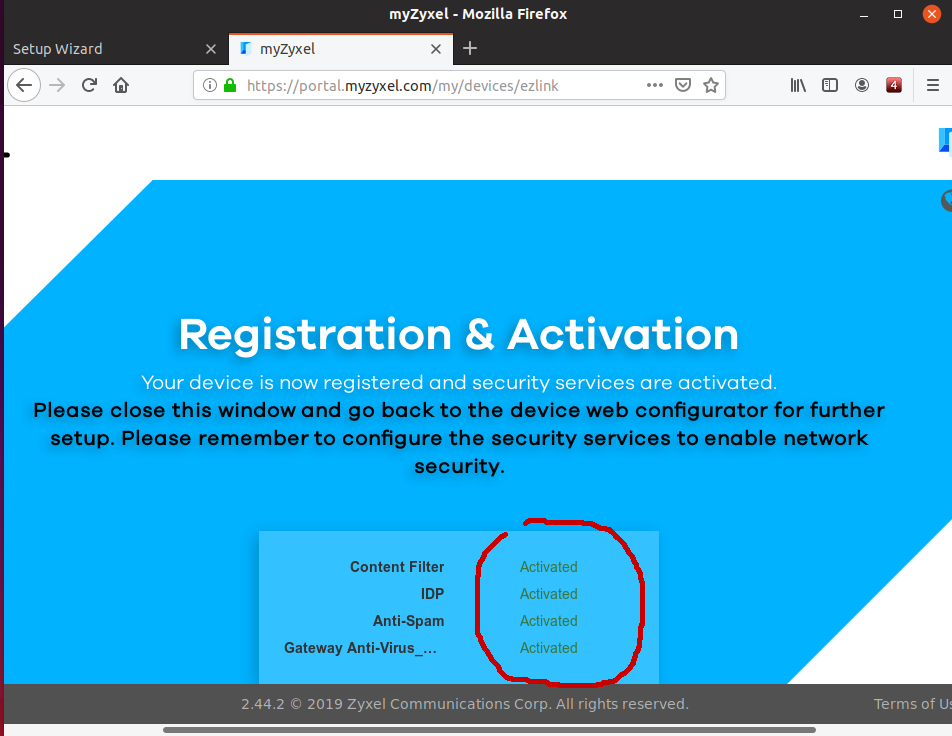The image size is (952, 736).
Task: Open the Firefox account icon
Action: point(862,85)
